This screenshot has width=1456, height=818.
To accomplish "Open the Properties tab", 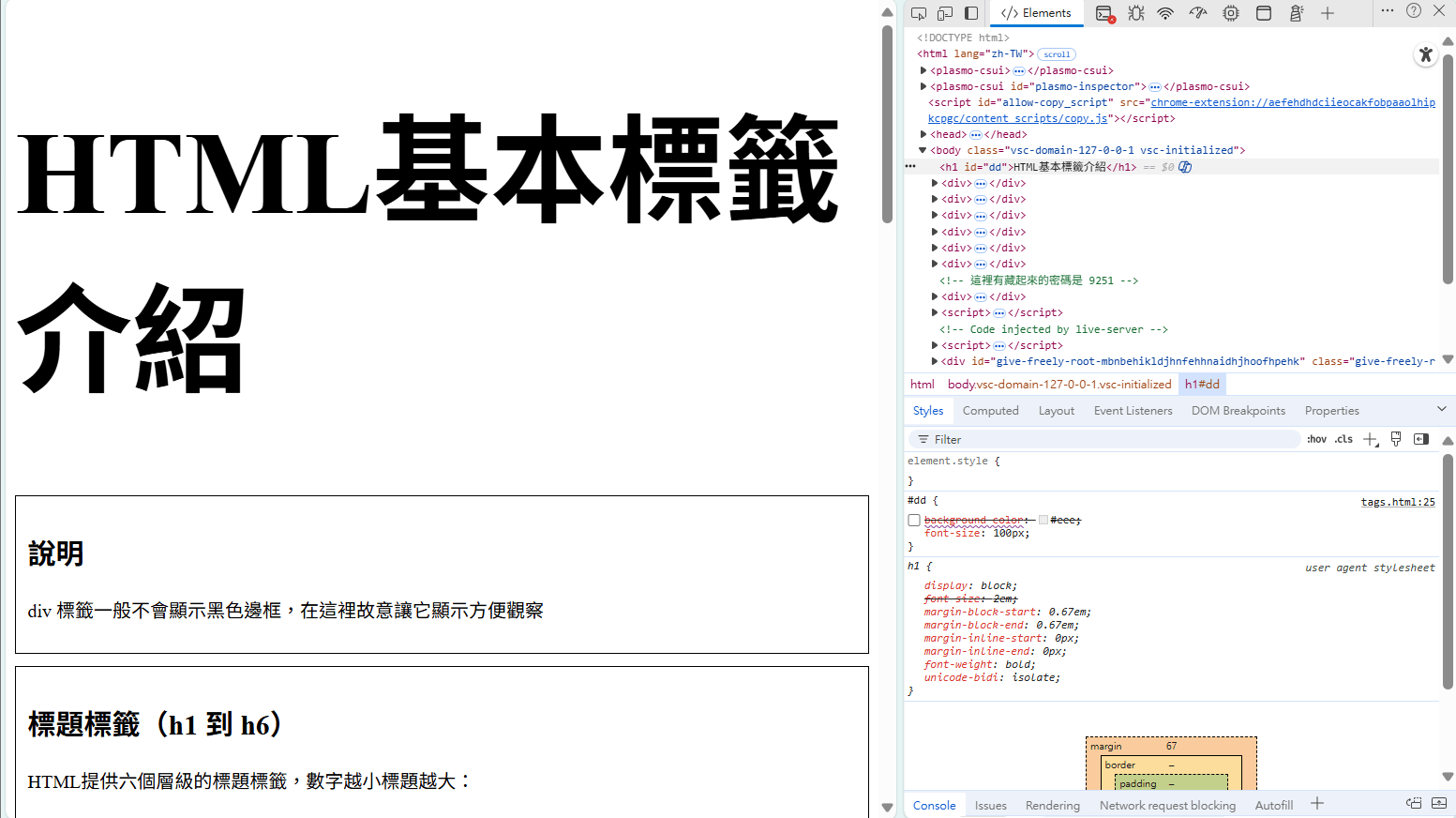I will tap(1332, 411).
